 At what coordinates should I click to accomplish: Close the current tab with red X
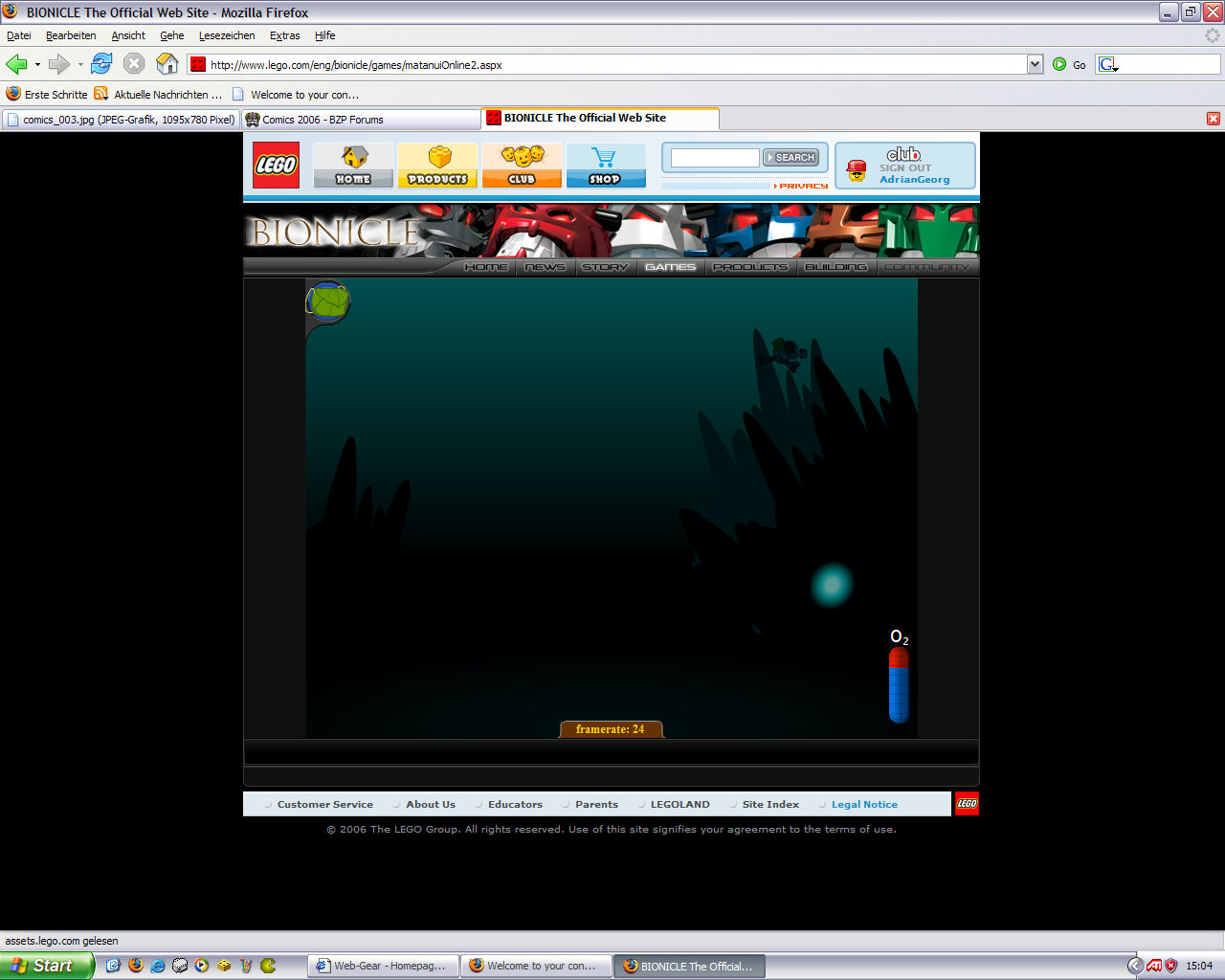1214,119
